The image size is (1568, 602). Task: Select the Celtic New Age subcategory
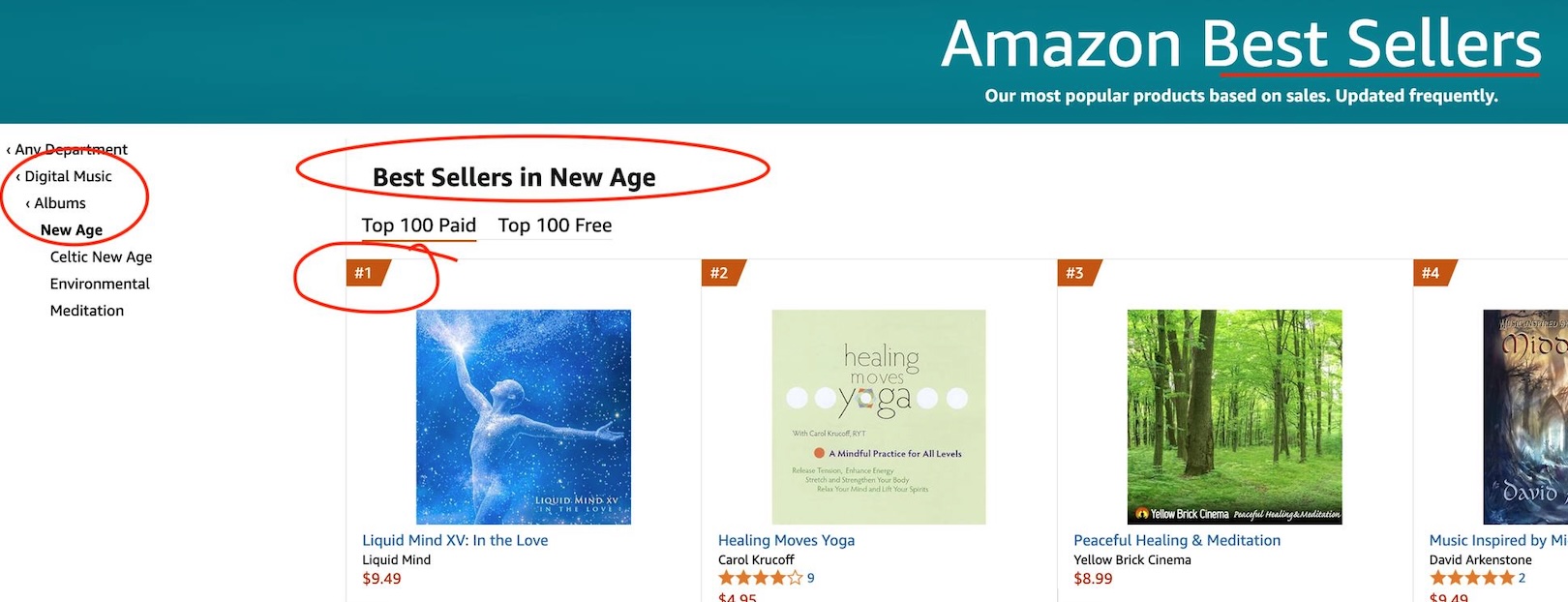click(101, 256)
